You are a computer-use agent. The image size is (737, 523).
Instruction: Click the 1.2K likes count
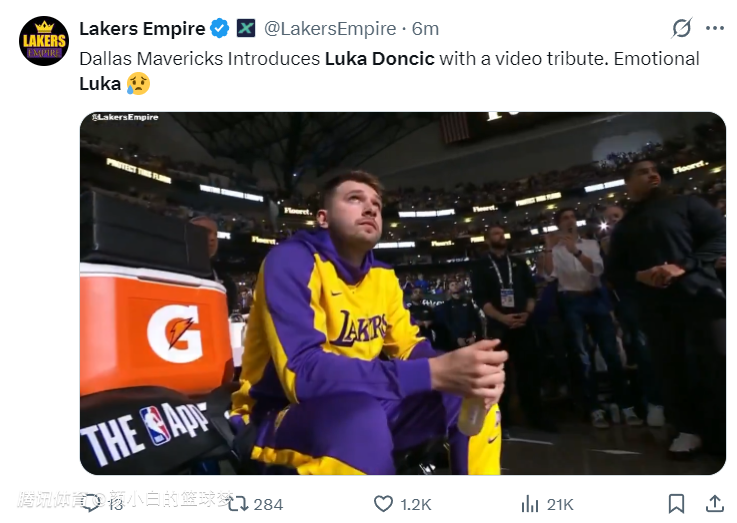pyautogui.click(x=416, y=504)
